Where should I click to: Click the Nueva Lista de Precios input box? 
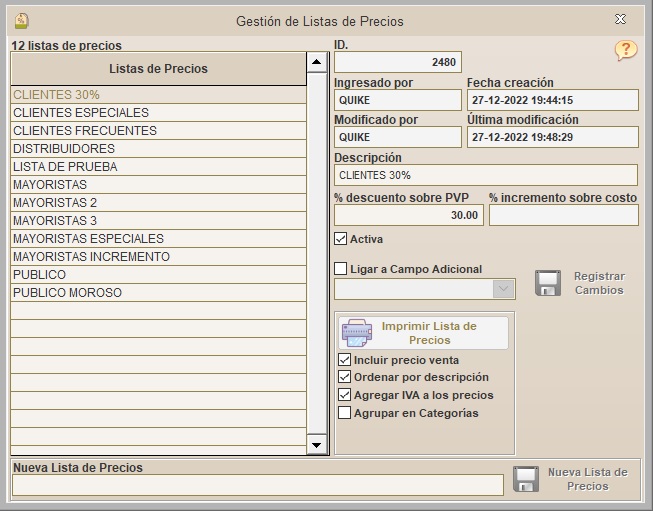(258, 485)
